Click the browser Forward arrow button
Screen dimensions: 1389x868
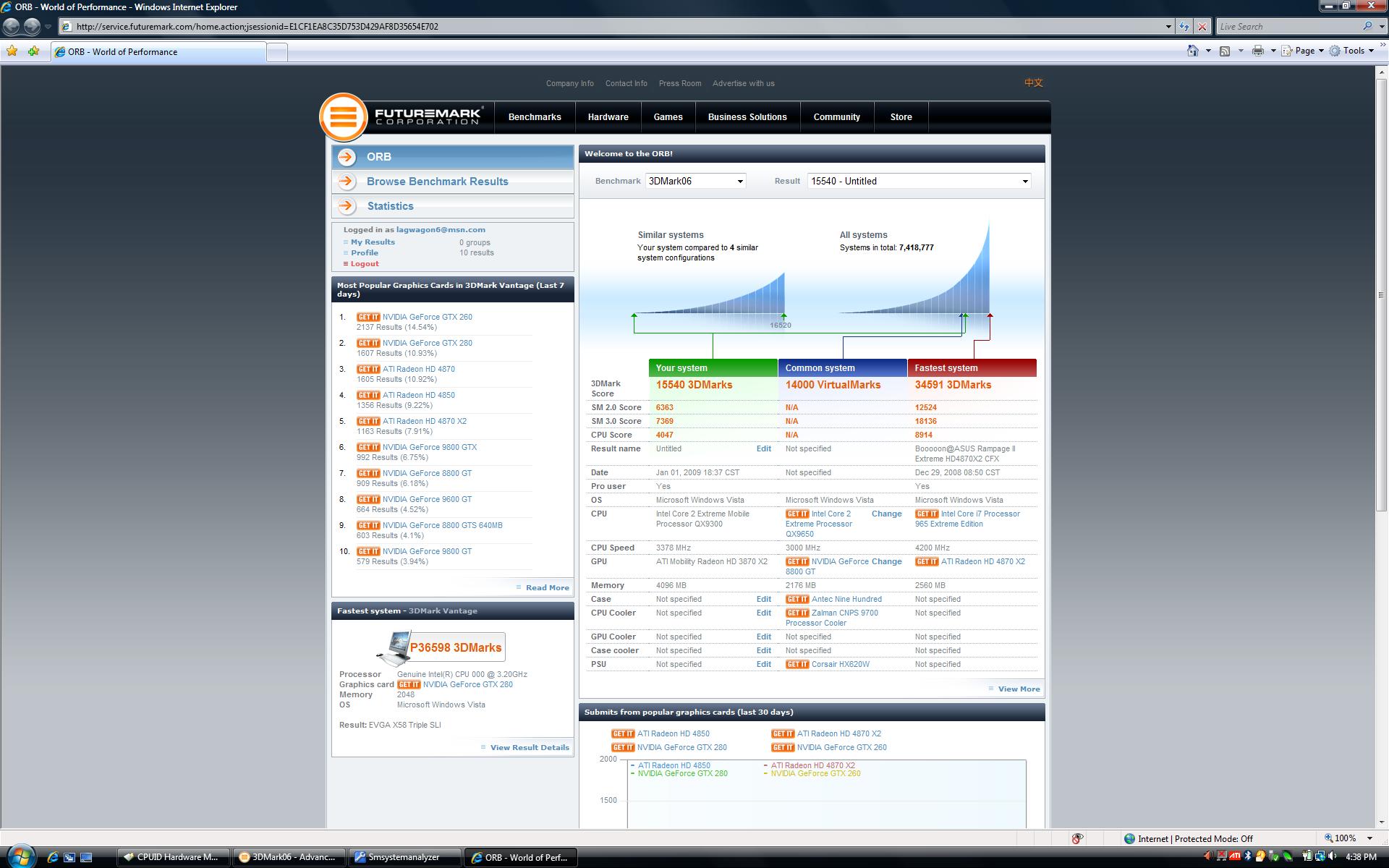pyautogui.click(x=32, y=26)
